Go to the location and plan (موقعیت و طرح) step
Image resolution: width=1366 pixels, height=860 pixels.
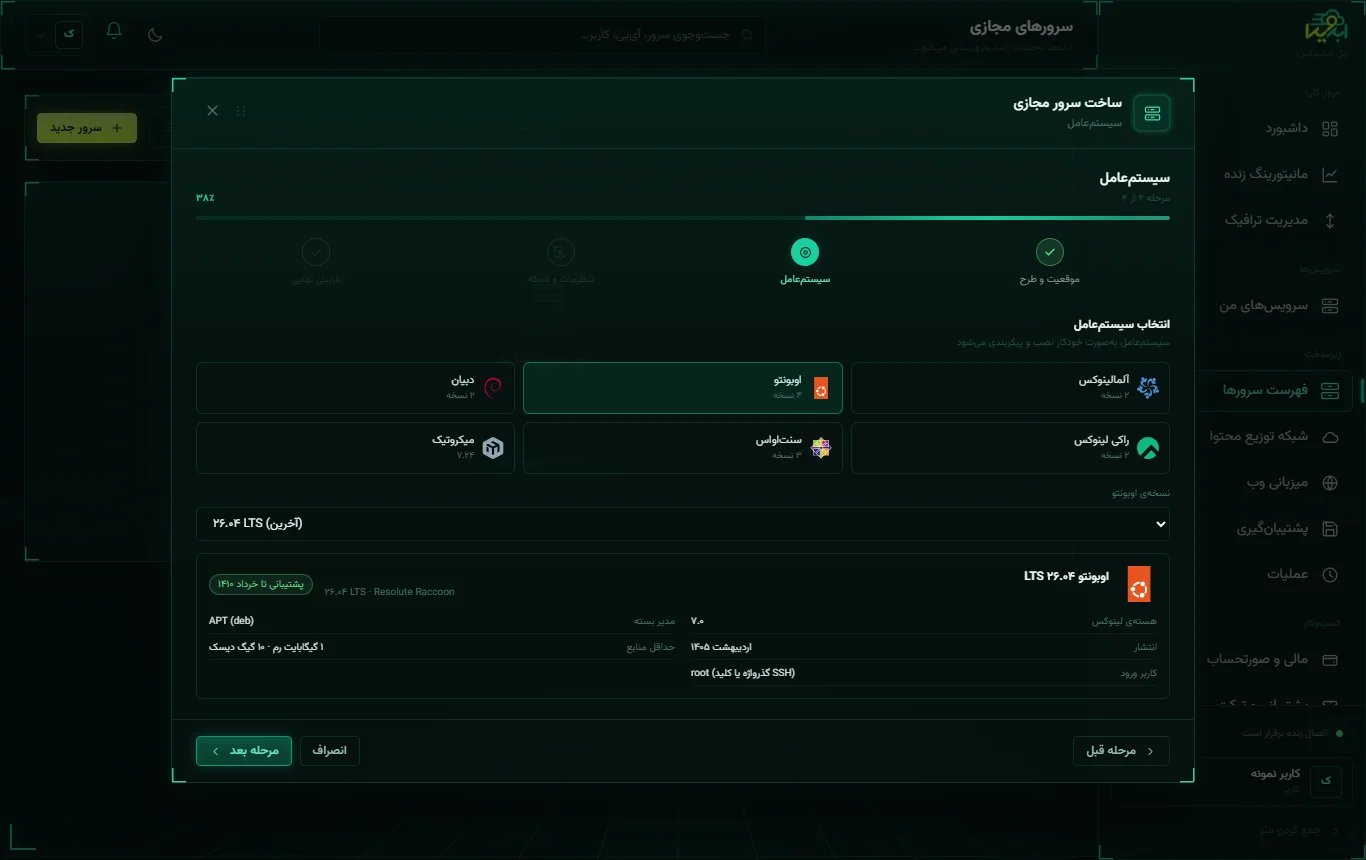(1049, 262)
